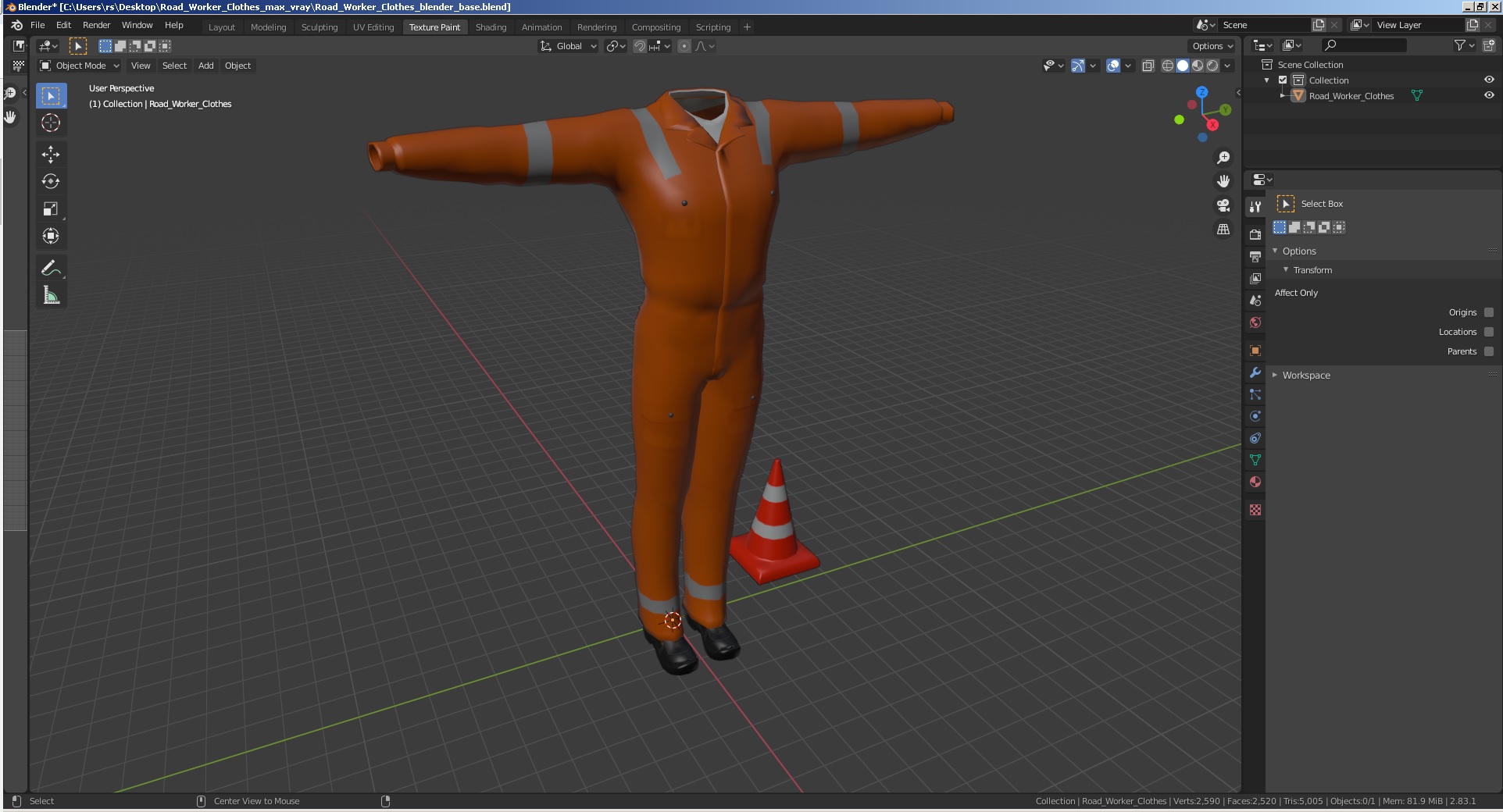Open the Texture properties checker tab
Viewport: 1503px width, 812px height.
(1255, 510)
